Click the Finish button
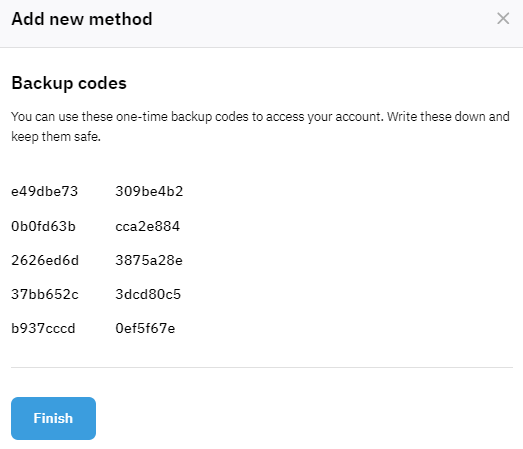 pyautogui.click(x=53, y=418)
